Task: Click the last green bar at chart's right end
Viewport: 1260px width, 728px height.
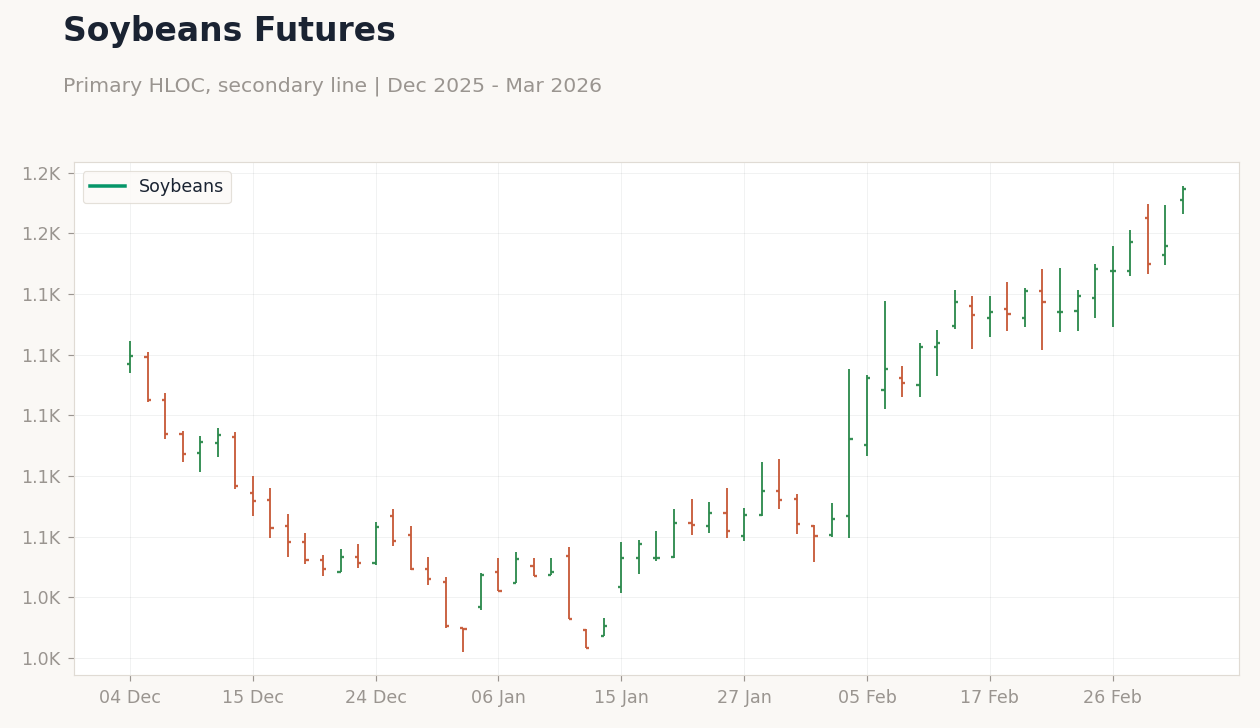Action: pyautogui.click(x=1183, y=199)
